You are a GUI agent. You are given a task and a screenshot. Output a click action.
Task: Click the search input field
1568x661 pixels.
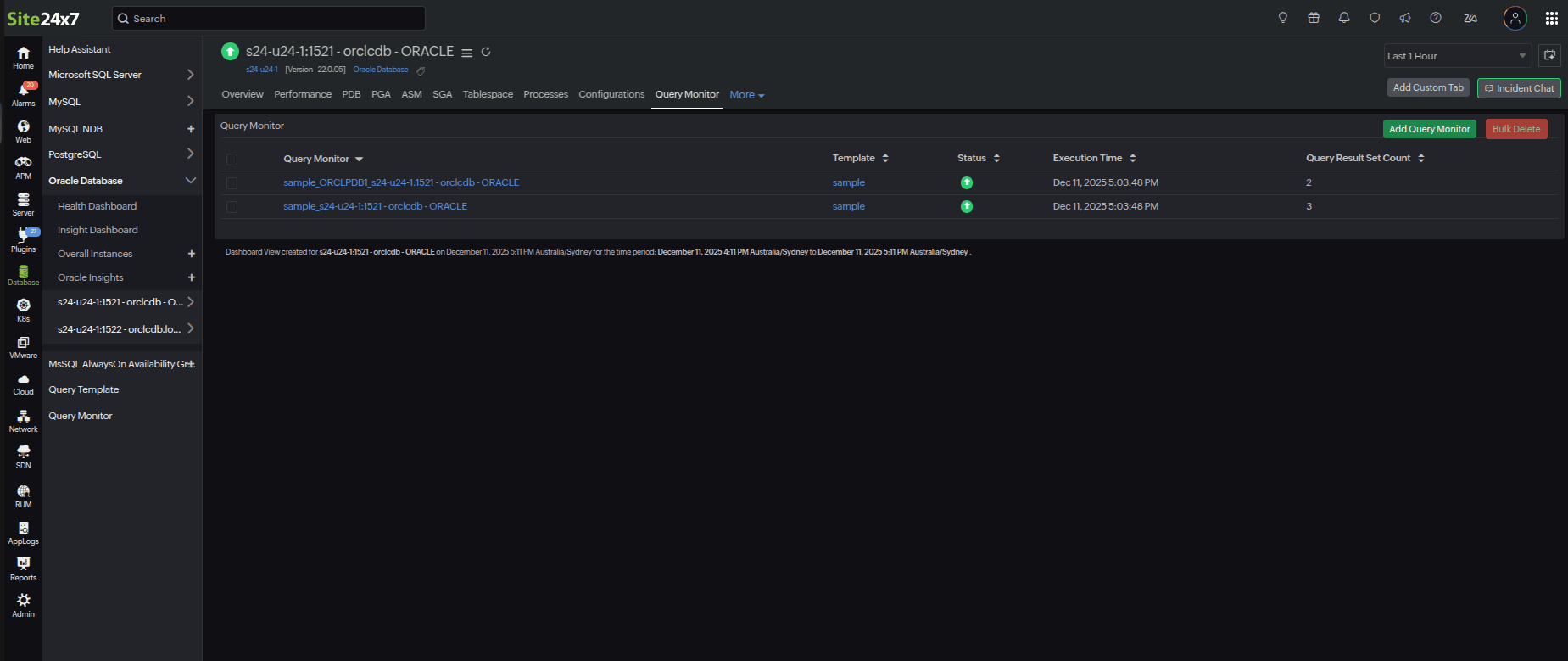click(x=269, y=18)
